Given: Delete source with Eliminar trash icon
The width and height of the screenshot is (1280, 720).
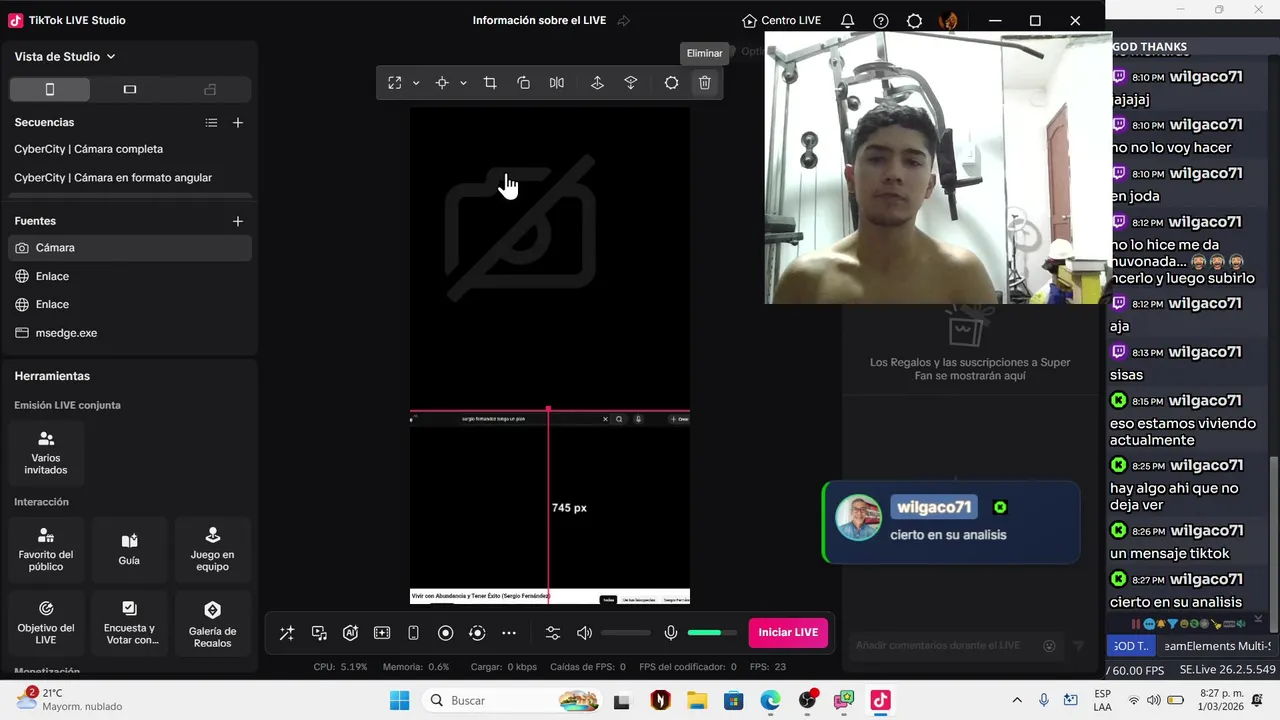Looking at the screenshot, I should [705, 83].
